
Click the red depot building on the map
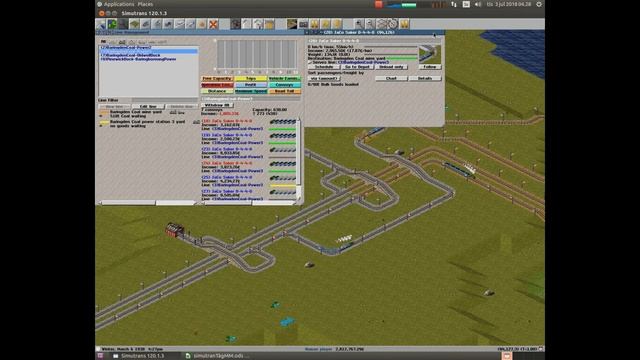point(174,230)
